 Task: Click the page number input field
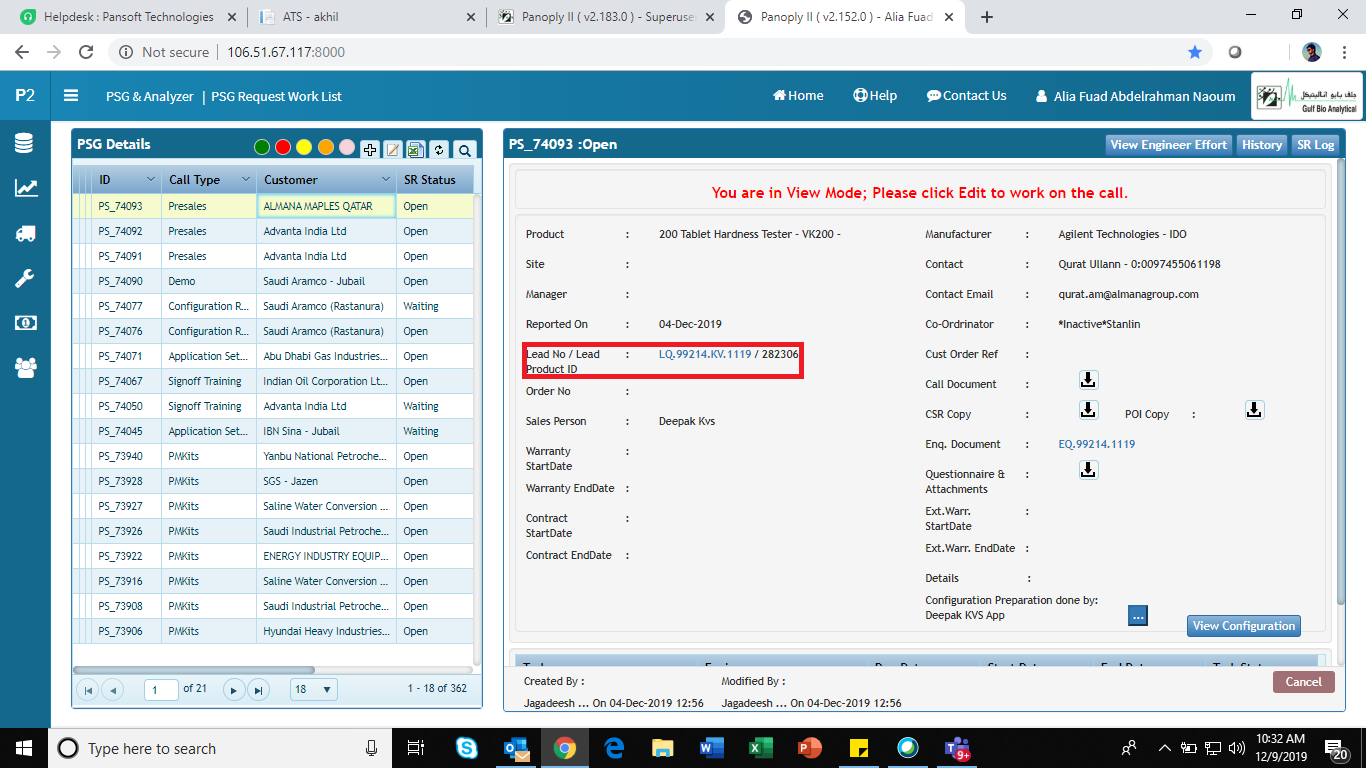click(161, 689)
